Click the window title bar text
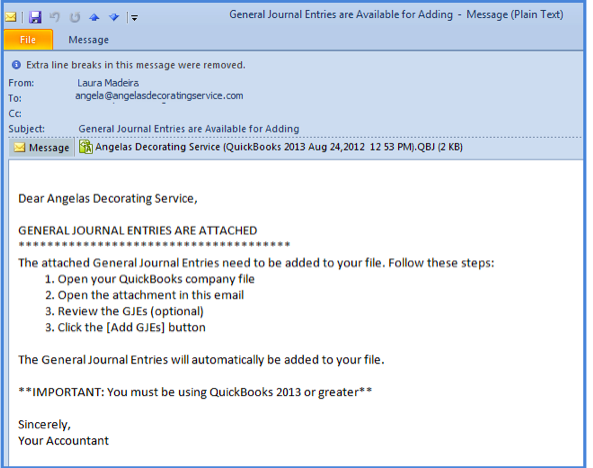Image resolution: width=593 pixels, height=468 pixels. tap(396, 15)
